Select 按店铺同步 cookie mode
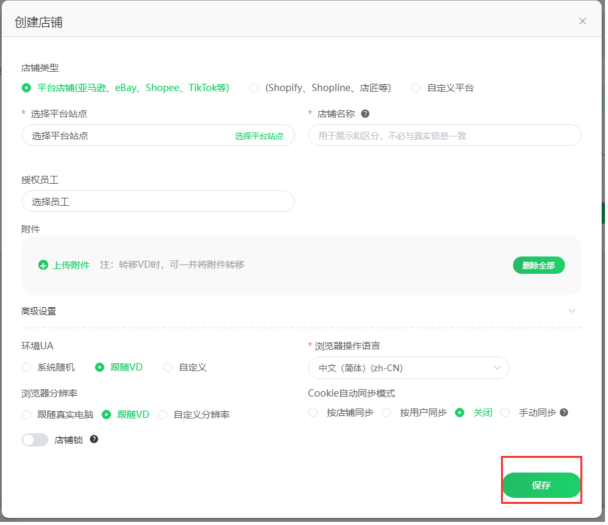Screen dimensions: 608x525 (x=314, y=414)
